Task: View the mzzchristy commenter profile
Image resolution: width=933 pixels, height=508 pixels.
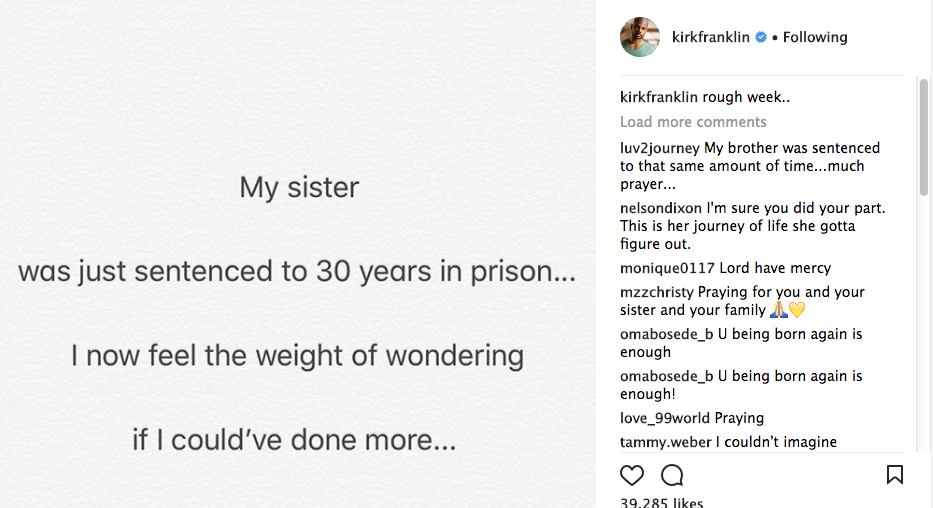Action: point(656,292)
